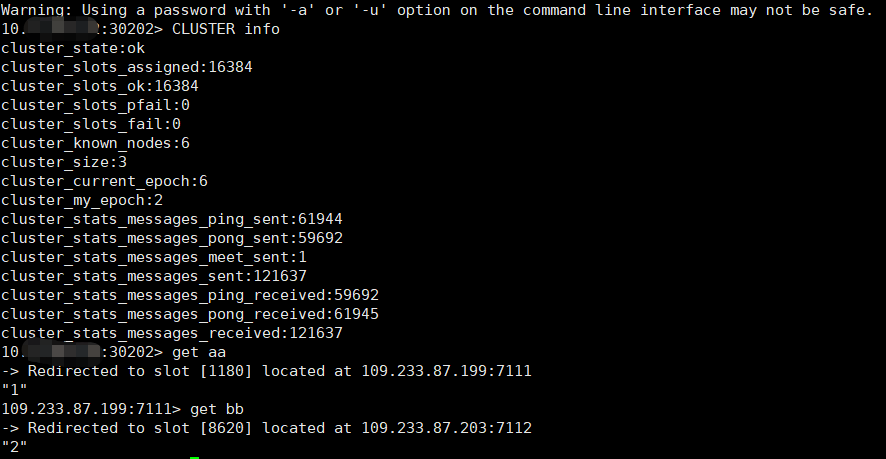Click the cluster_size:3 line
The image size is (886, 459).
coord(64,162)
